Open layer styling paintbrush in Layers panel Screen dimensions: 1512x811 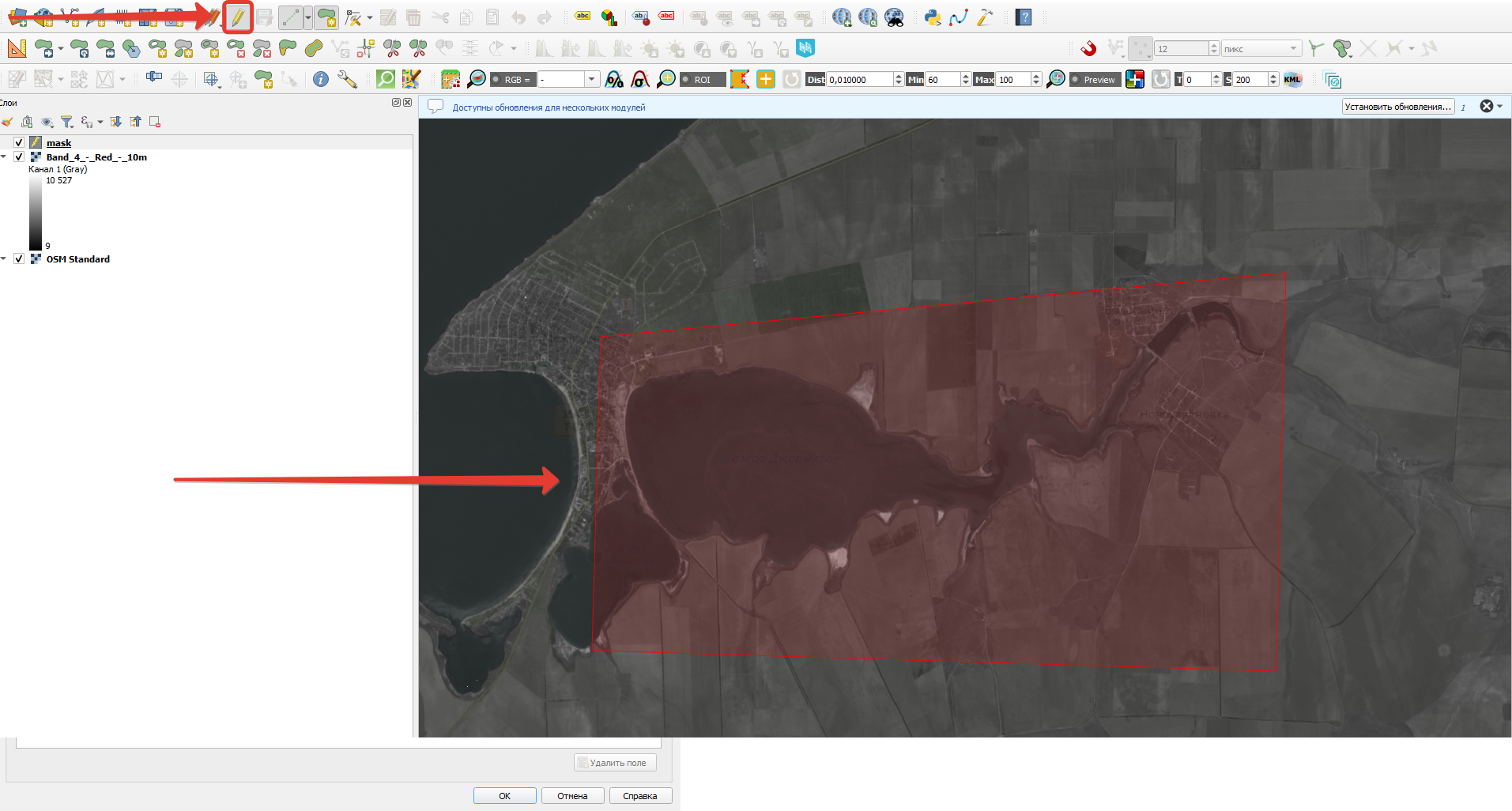(x=7, y=122)
